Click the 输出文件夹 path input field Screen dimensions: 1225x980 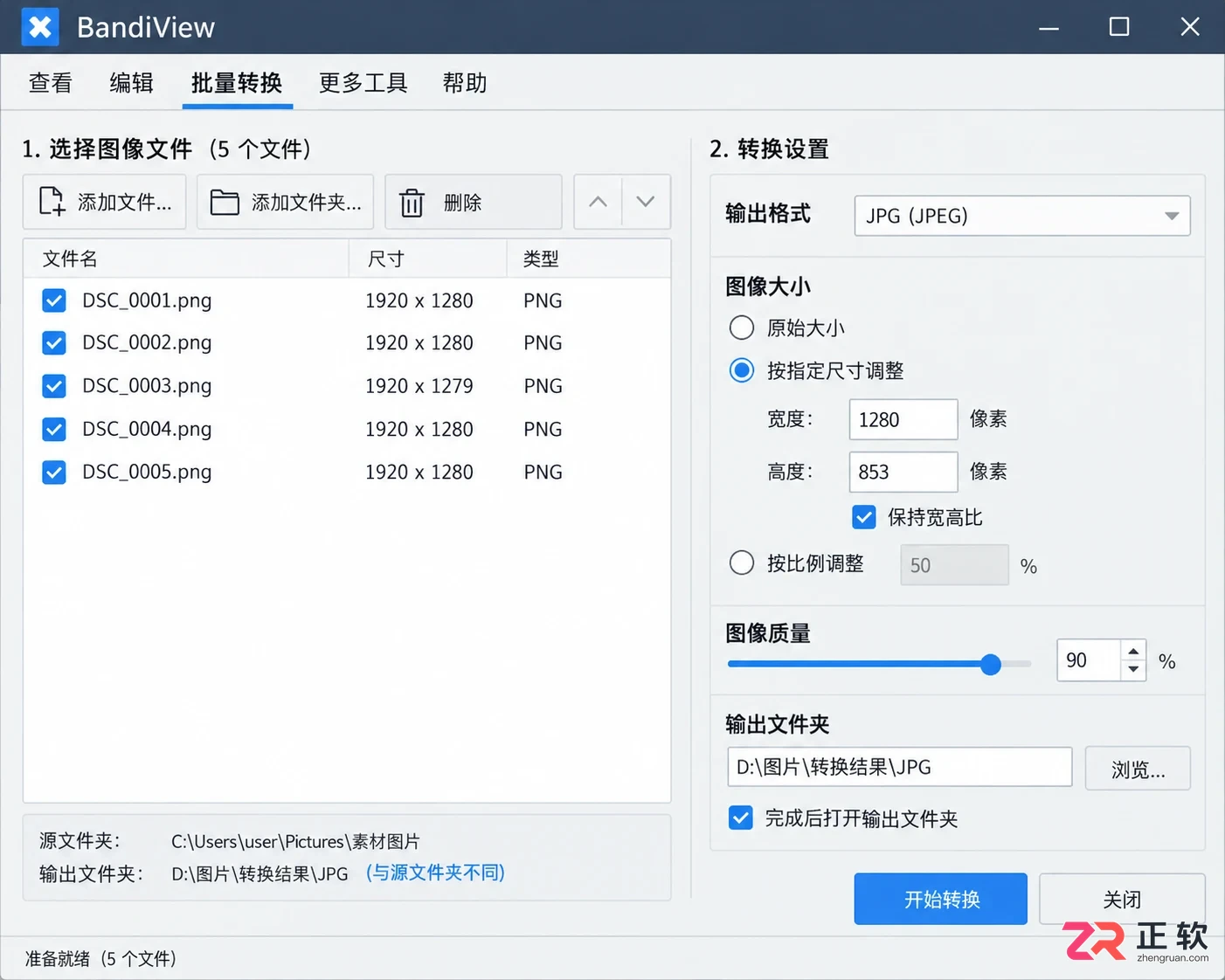coord(900,767)
